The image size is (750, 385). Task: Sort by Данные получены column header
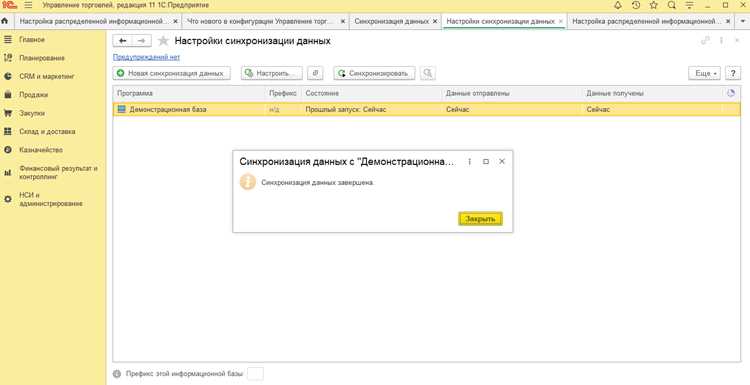tap(652, 94)
